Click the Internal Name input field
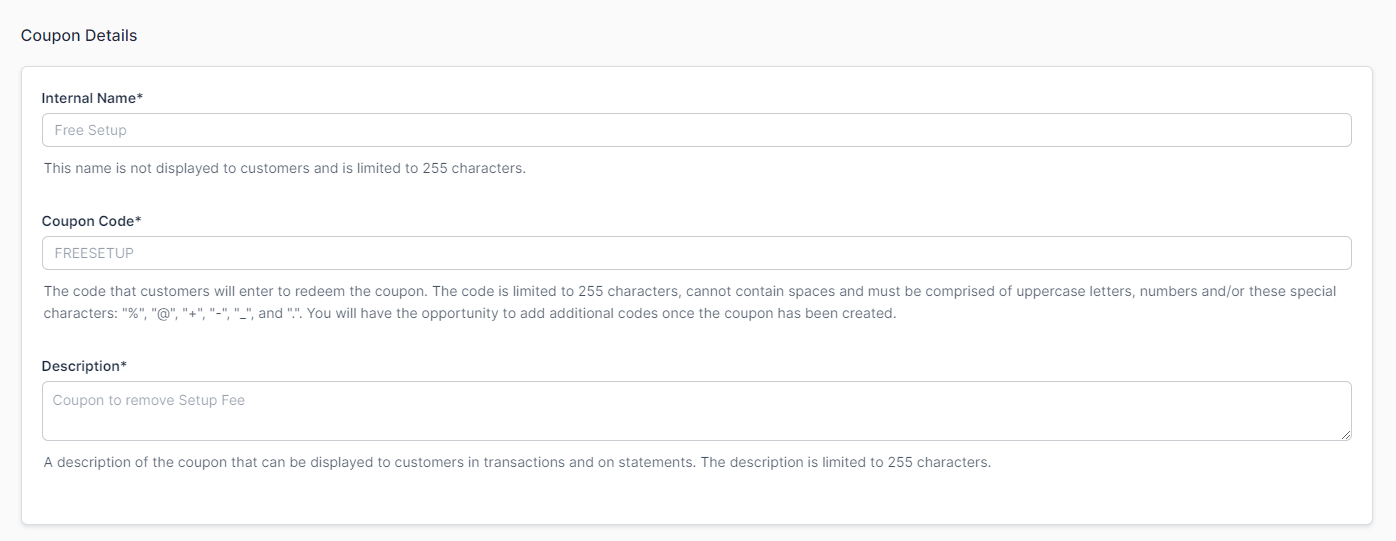 pos(696,130)
